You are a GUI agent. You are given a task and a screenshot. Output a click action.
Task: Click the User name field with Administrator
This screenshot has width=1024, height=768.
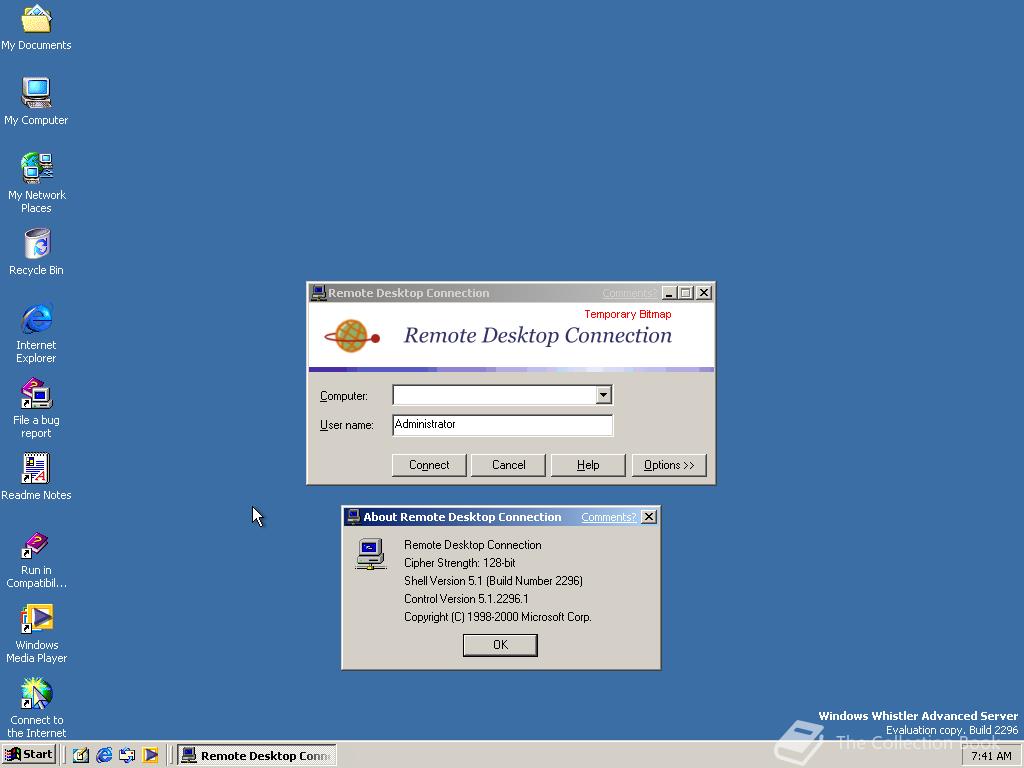point(502,424)
